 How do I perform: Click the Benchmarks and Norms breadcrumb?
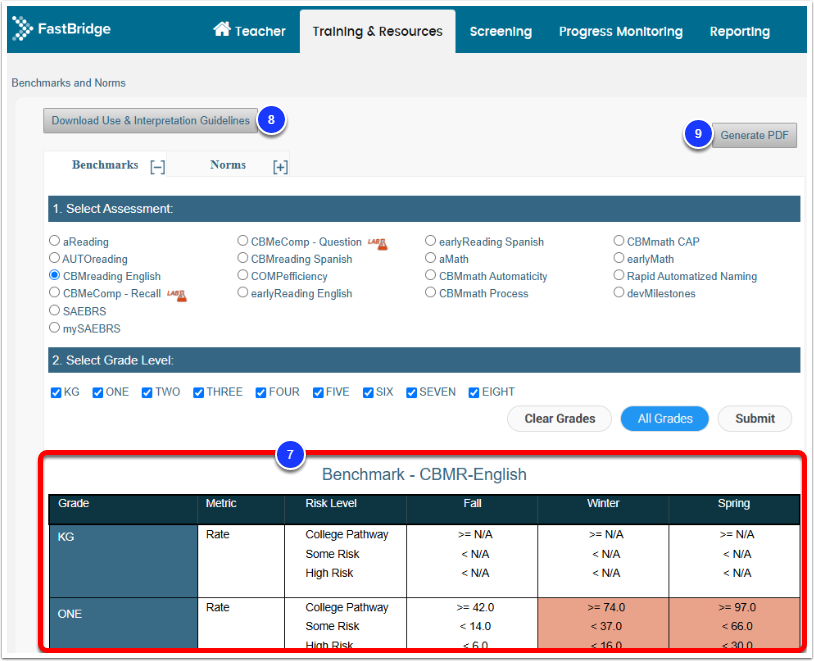pos(69,83)
